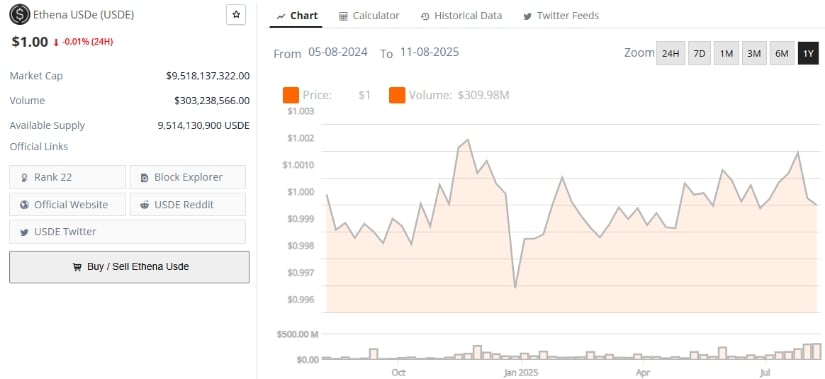Edit the To date 11-08-2025
This screenshot has width=825, height=379.
[x=429, y=52]
